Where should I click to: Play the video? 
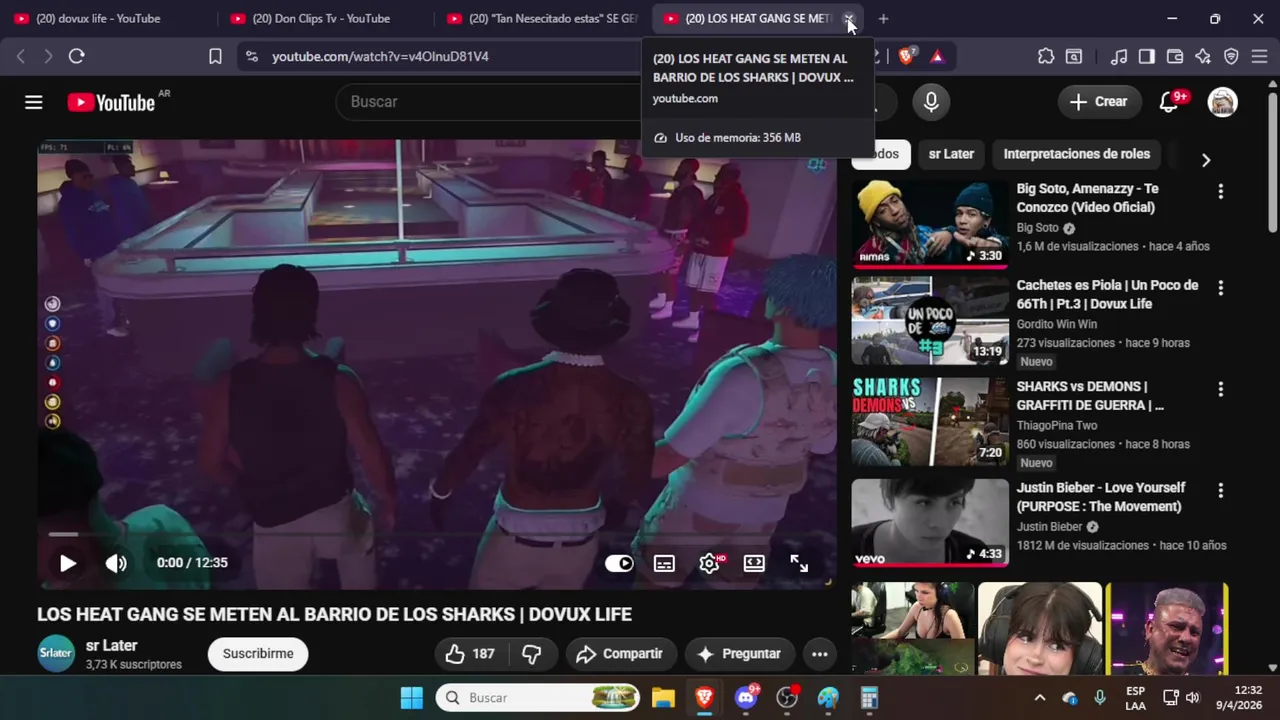tap(68, 563)
